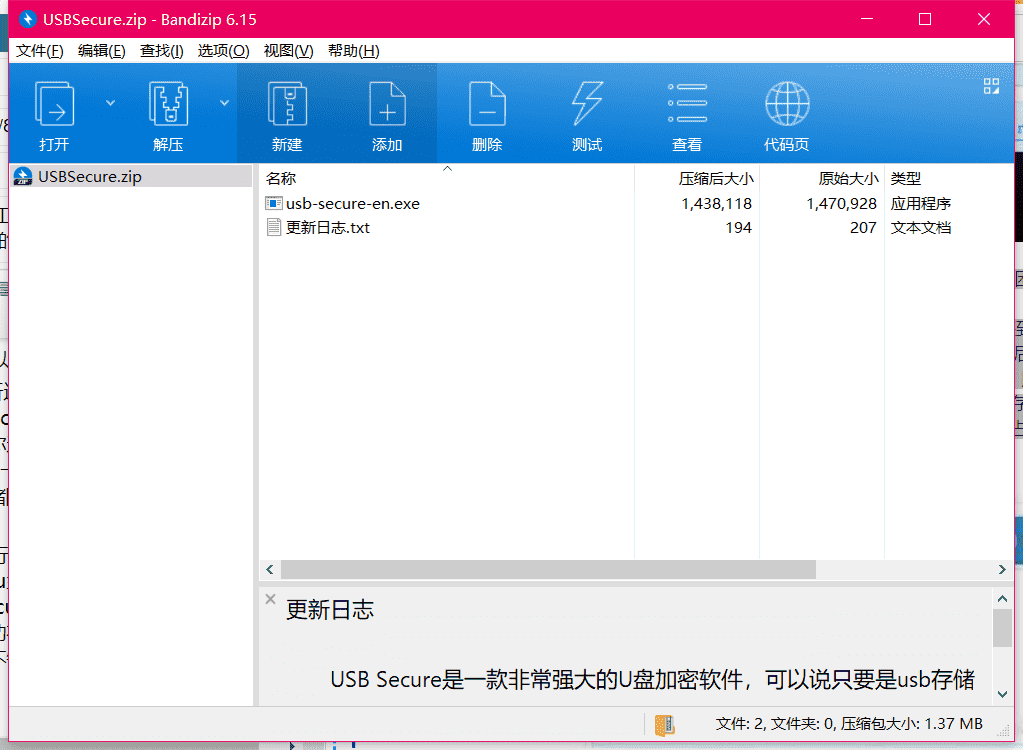The image size is (1023, 750).
Task: Maximize the Bandizip window
Action: 924,19
